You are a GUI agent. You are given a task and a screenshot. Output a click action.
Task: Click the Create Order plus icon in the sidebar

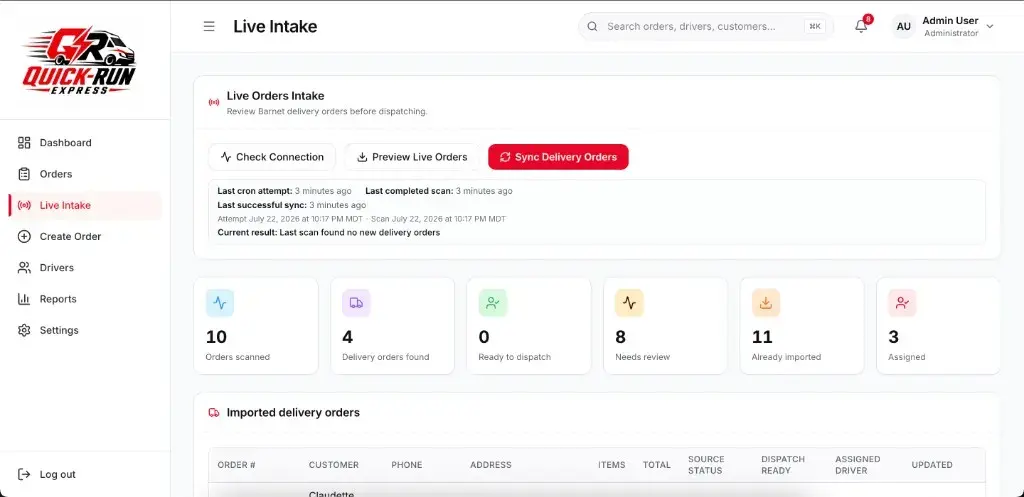24,236
